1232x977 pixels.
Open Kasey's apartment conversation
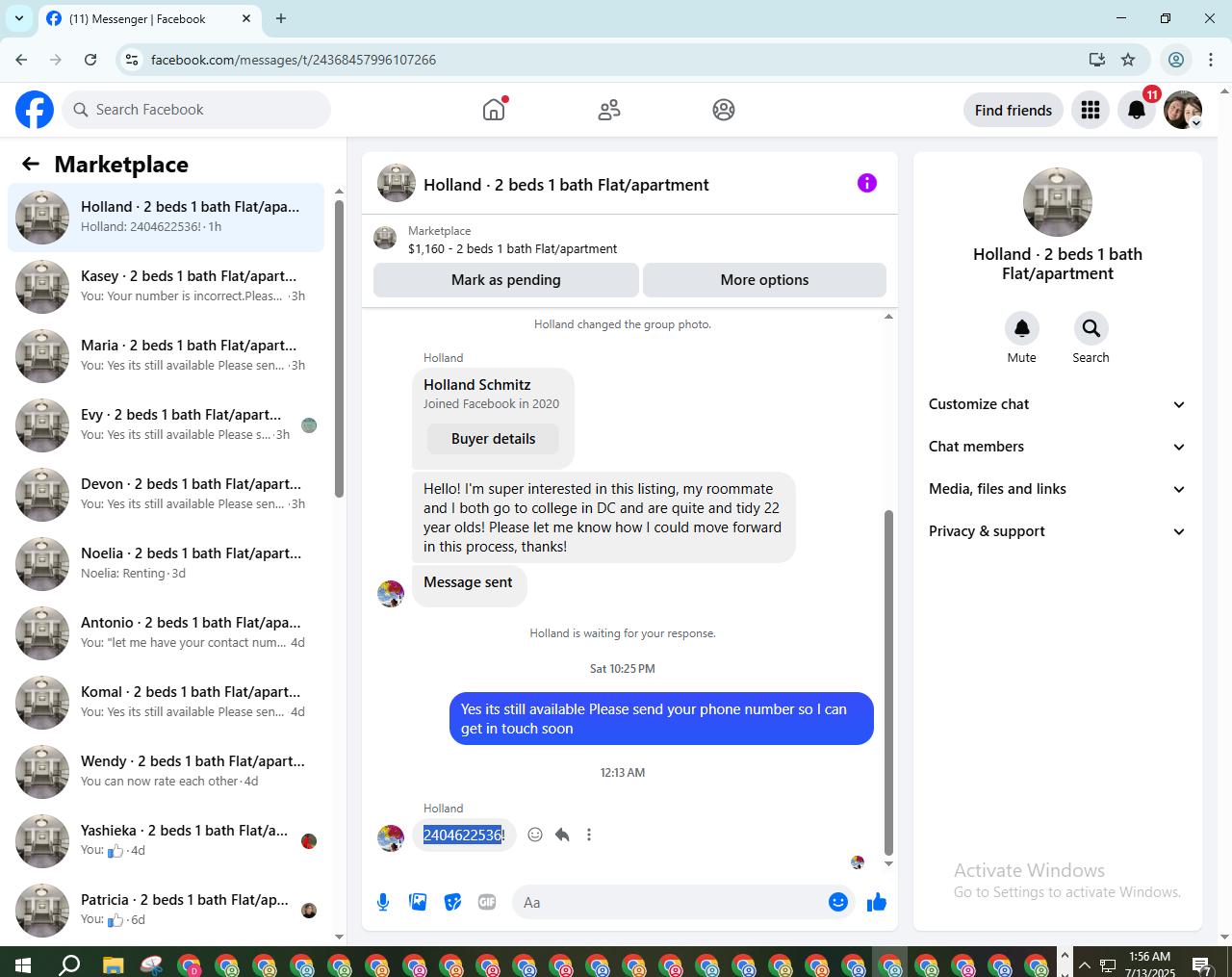(x=167, y=287)
